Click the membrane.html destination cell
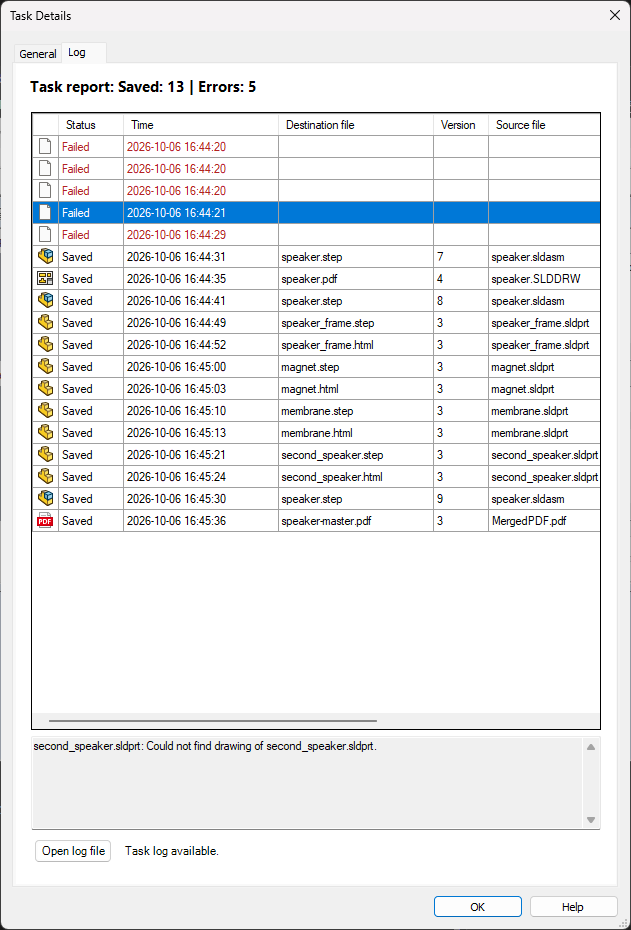This screenshot has height=930, width=631. (356, 432)
